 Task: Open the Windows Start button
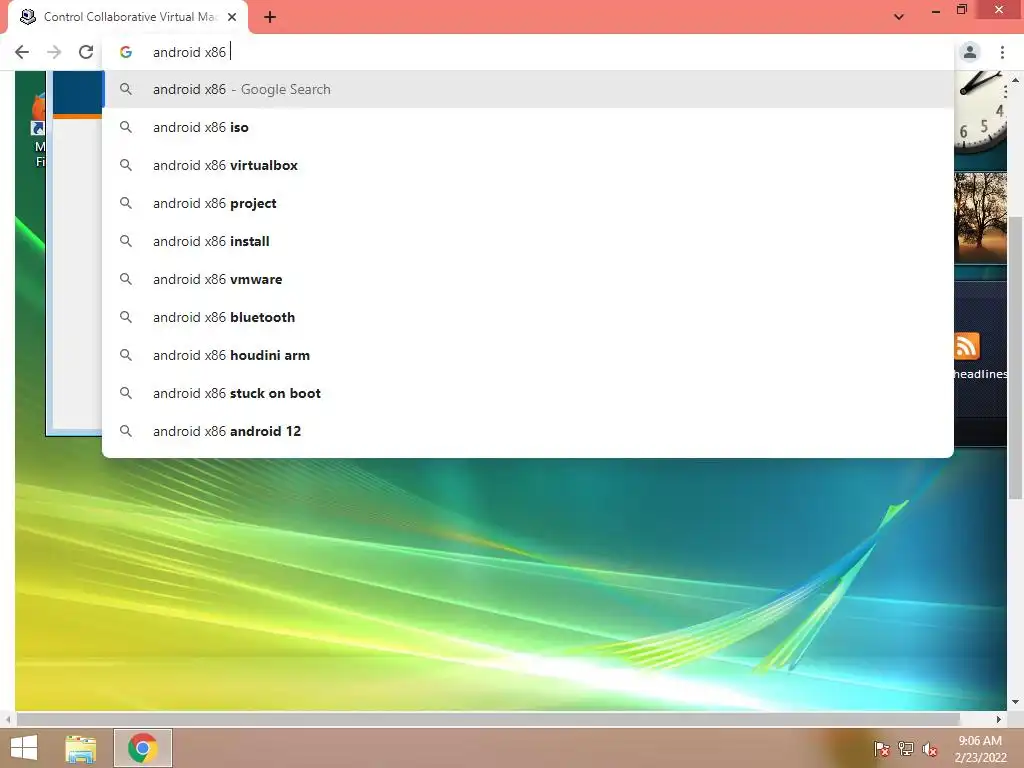point(24,748)
